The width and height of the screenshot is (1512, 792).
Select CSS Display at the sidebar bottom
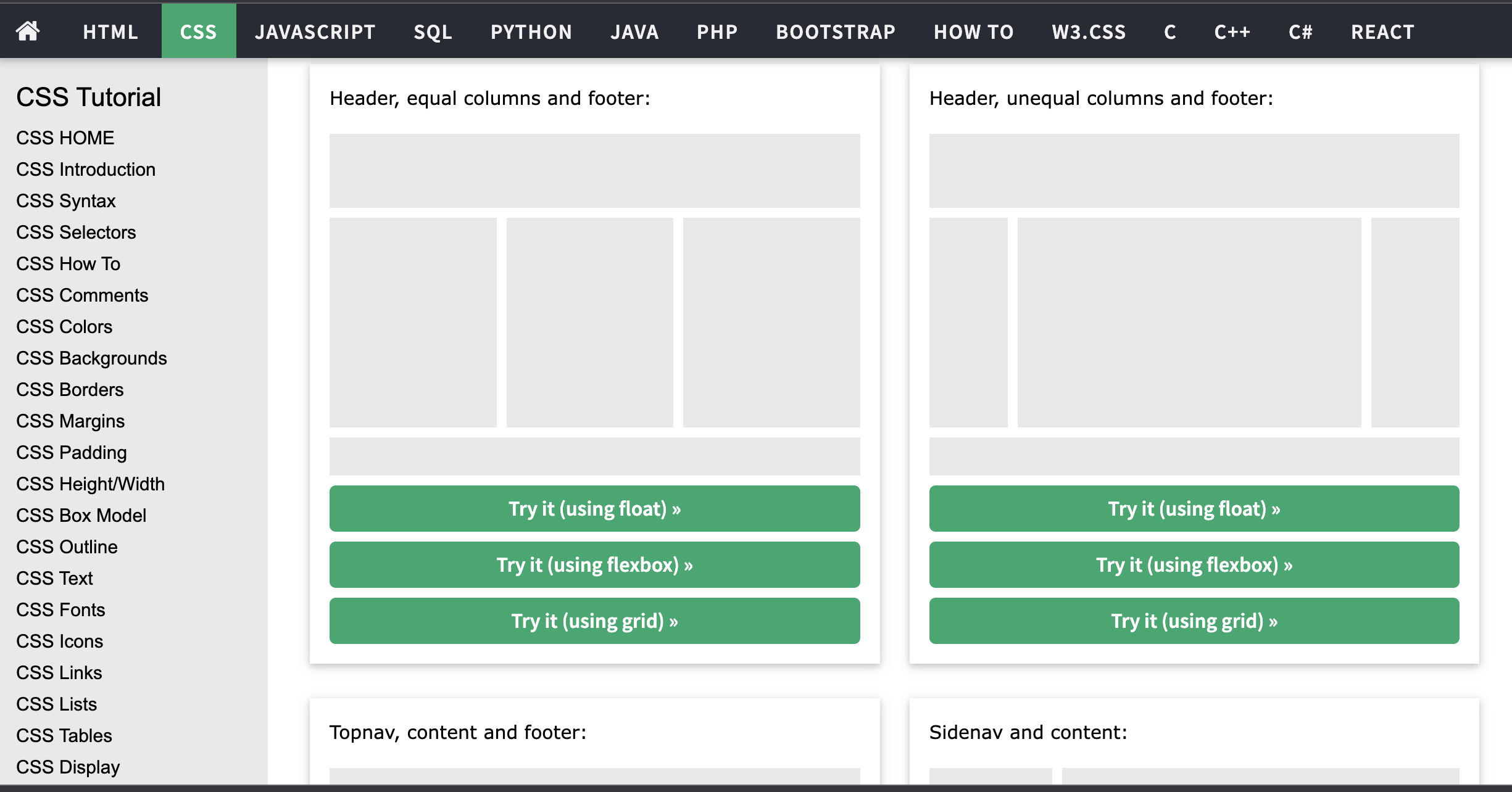68,767
